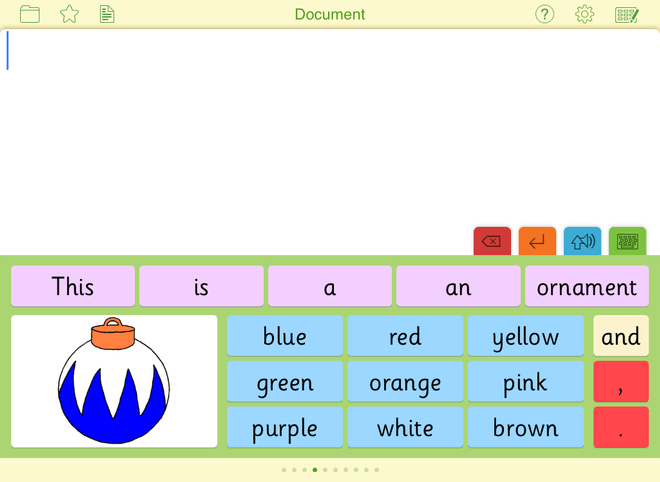Insert a comma with red key

click(x=620, y=382)
